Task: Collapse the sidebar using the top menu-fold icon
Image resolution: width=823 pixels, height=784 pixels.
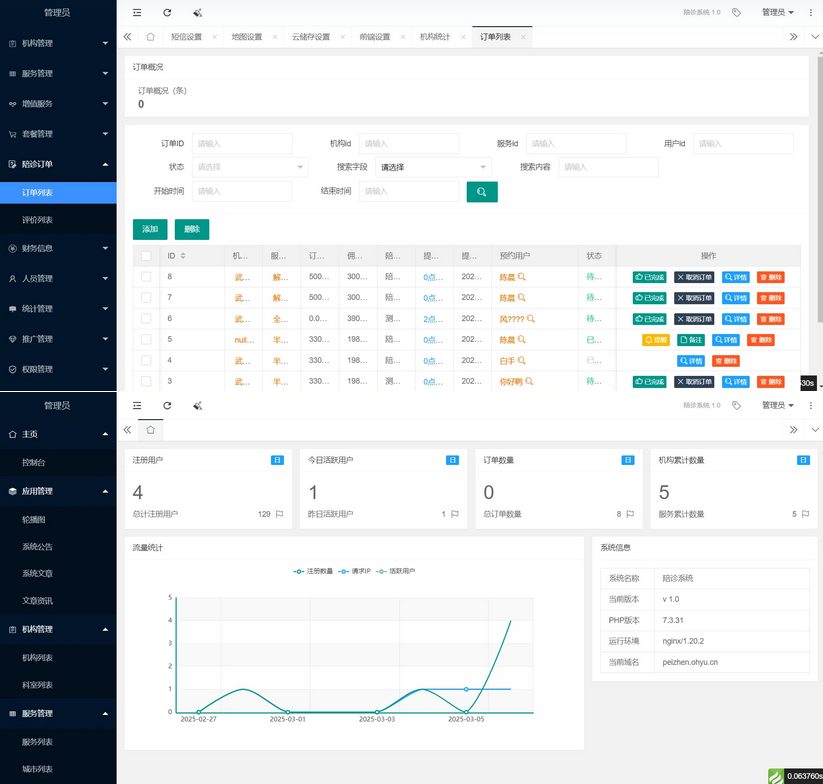Action: [x=137, y=13]
